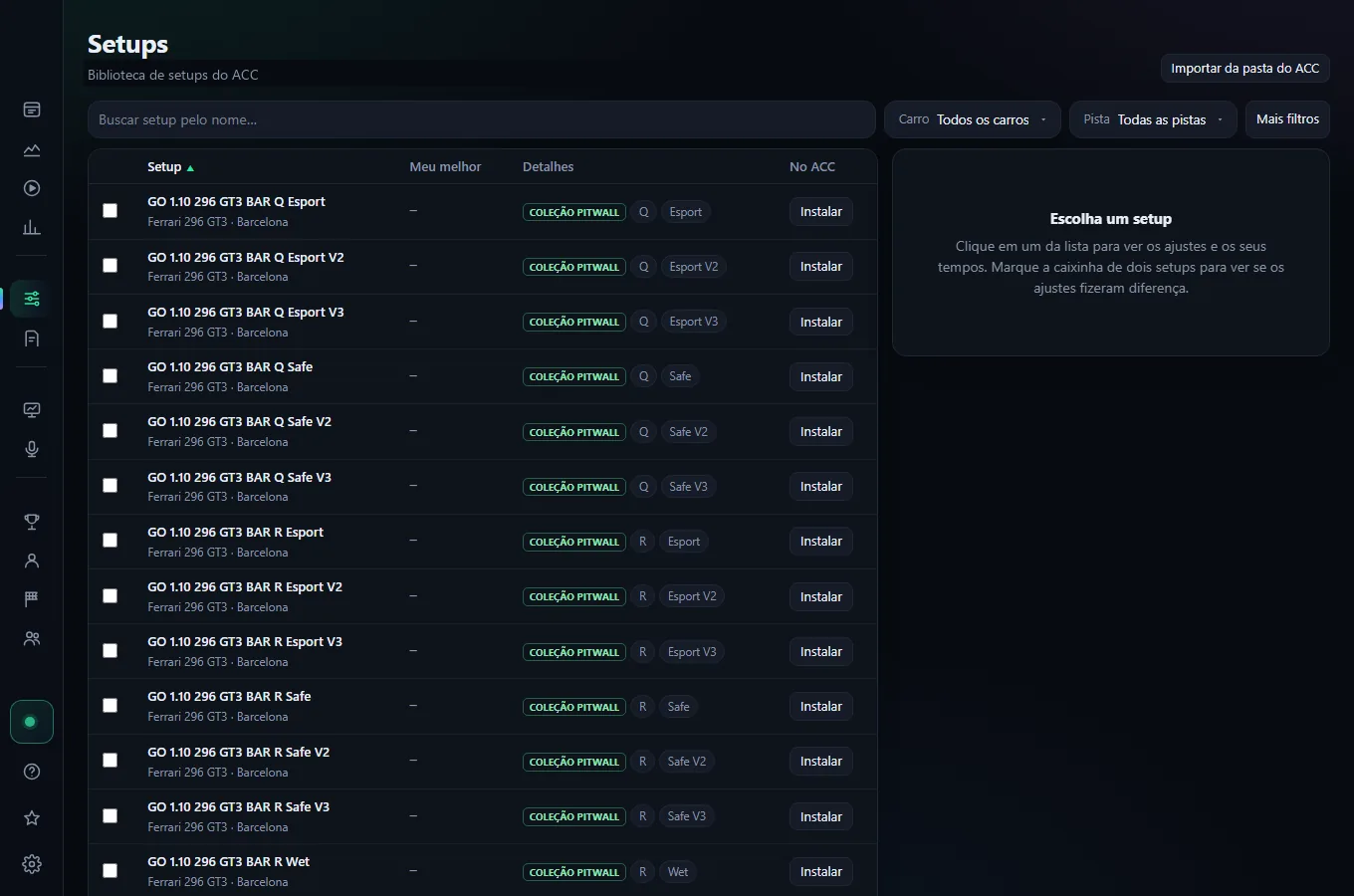Tick checkbox for BAR R Esport V3

coord(110,651)
